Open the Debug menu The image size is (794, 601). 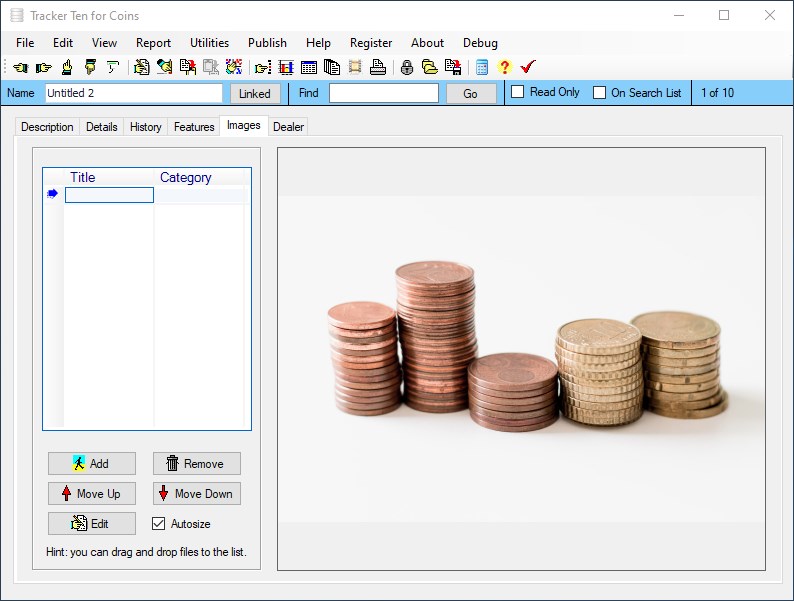click(480, 43)
